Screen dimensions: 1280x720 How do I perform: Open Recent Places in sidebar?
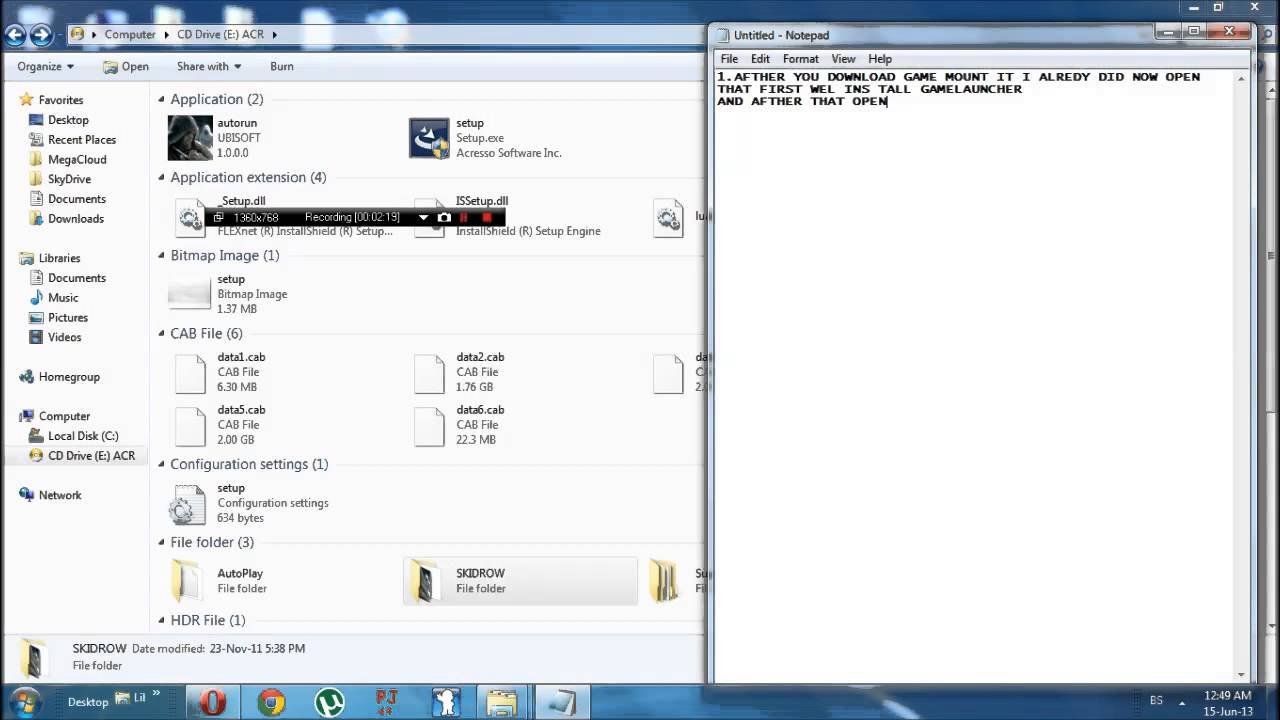[x=82, y=140]
